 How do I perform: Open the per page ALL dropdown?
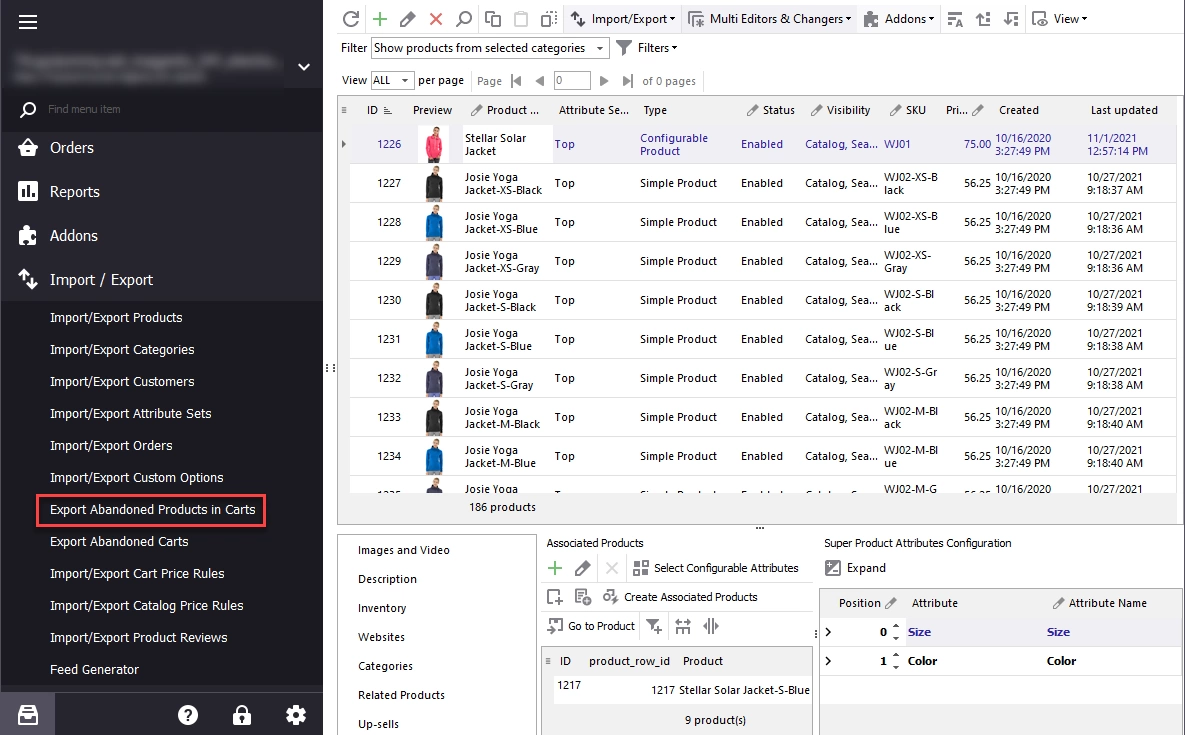tap(391, 80)
